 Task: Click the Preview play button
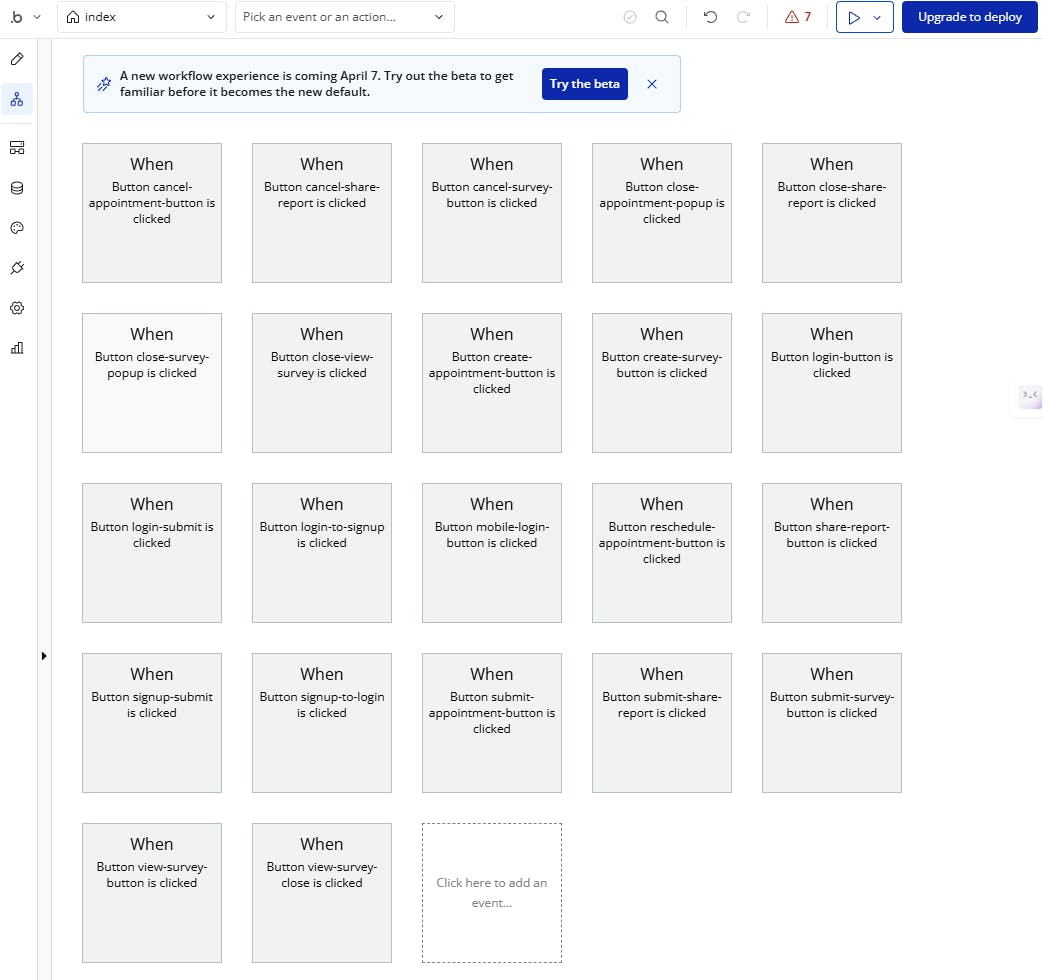click(x=854, y=18)
